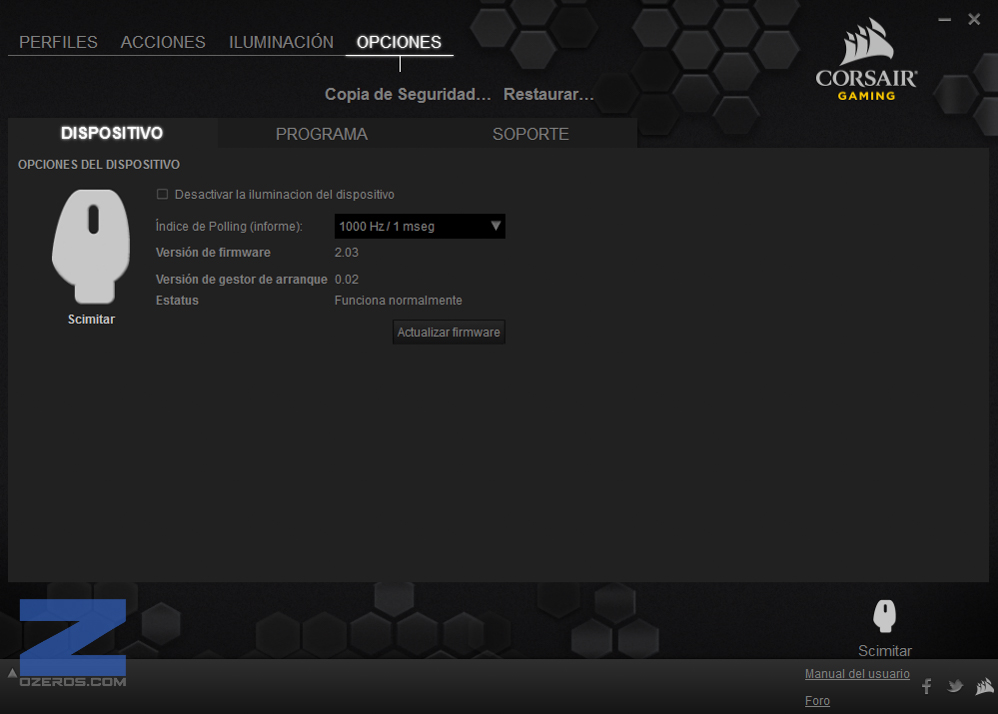The width and height of the screenshot is (998, 714).
Task: Open the Índice de Polling dropdown
Action: tap(419, 227)
